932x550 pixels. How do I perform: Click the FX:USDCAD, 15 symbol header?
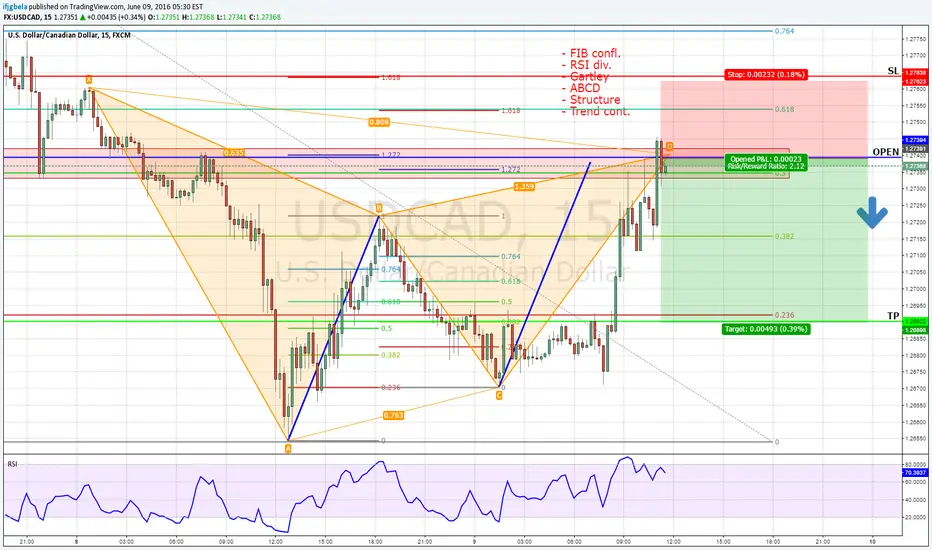(27, 17)
